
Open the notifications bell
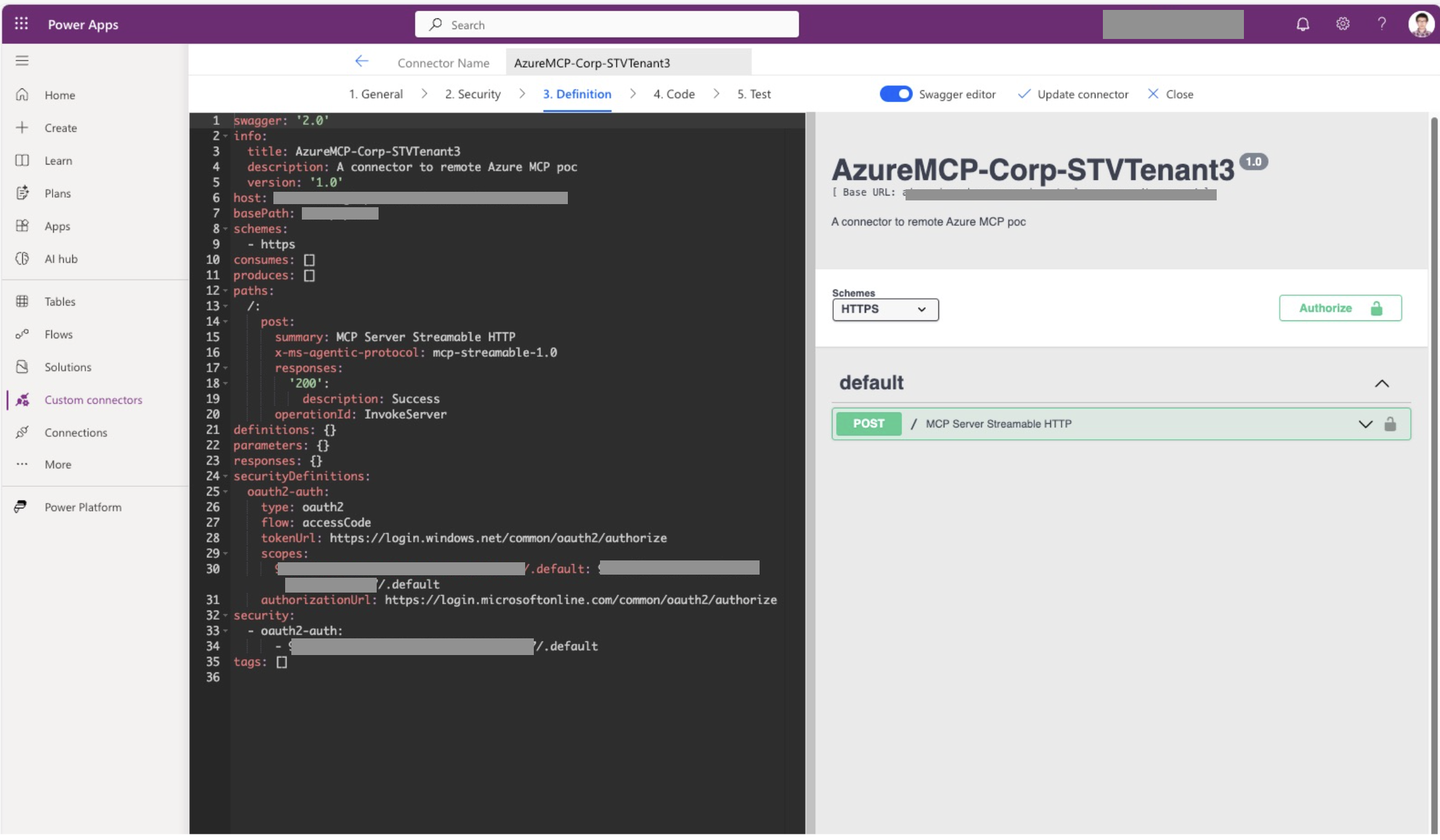click(1301, 24)
